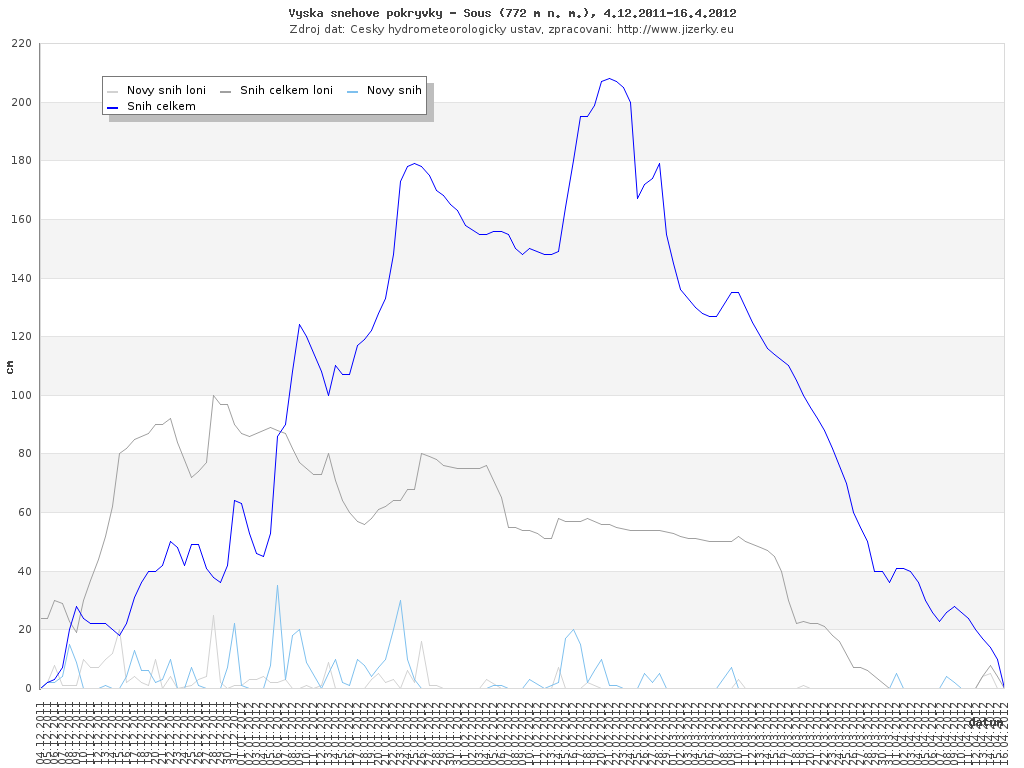Screen dimensions: 1024x768
Task: Click the 100 y-axis tick label
Action: tap(21, 395)
